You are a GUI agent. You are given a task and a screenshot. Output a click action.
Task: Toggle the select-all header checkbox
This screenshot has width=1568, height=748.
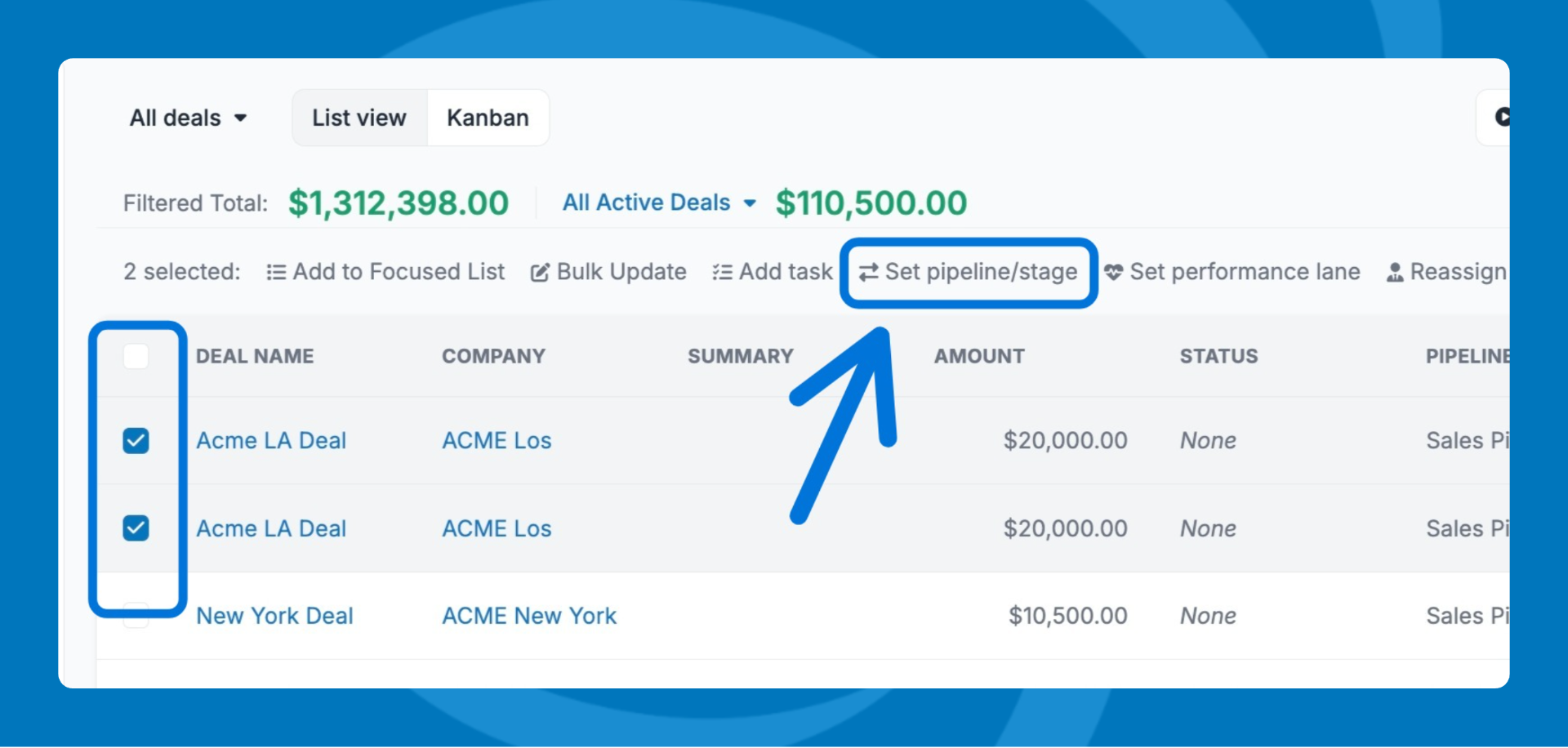pyautogui.click(x=136, y=357)
